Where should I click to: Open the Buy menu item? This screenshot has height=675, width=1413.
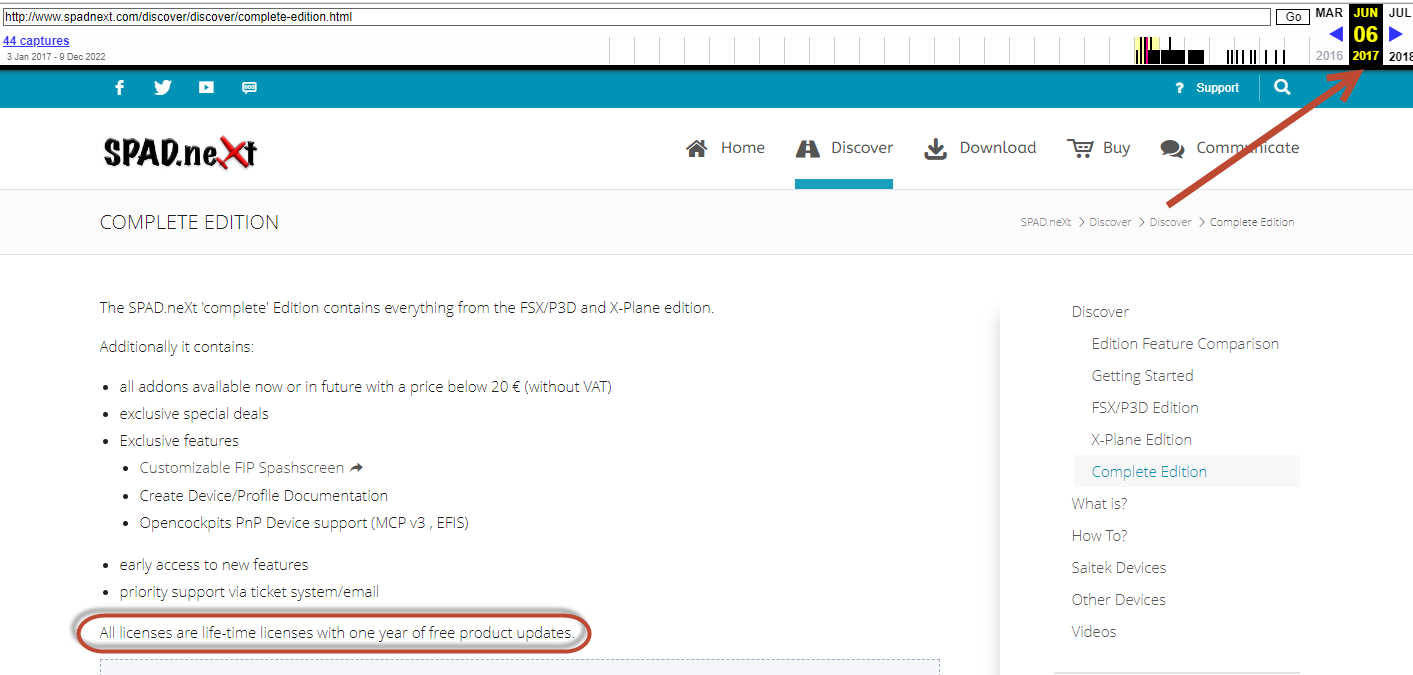1117,148
